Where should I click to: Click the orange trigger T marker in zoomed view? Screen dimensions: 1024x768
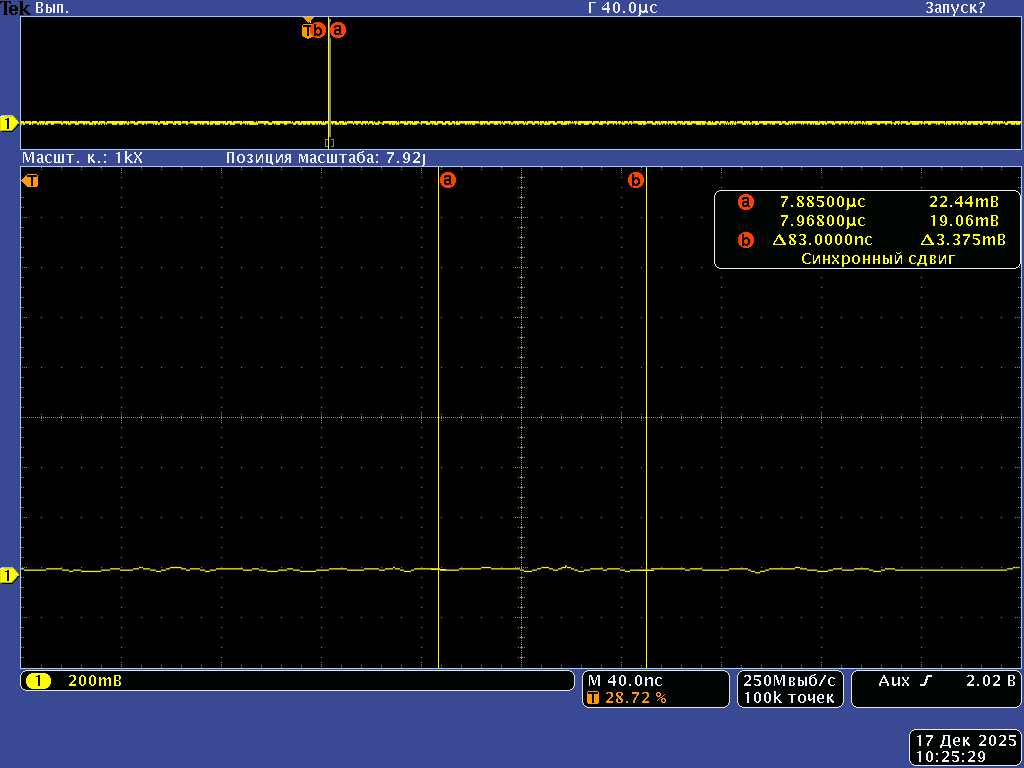click(x=31, y=181)
